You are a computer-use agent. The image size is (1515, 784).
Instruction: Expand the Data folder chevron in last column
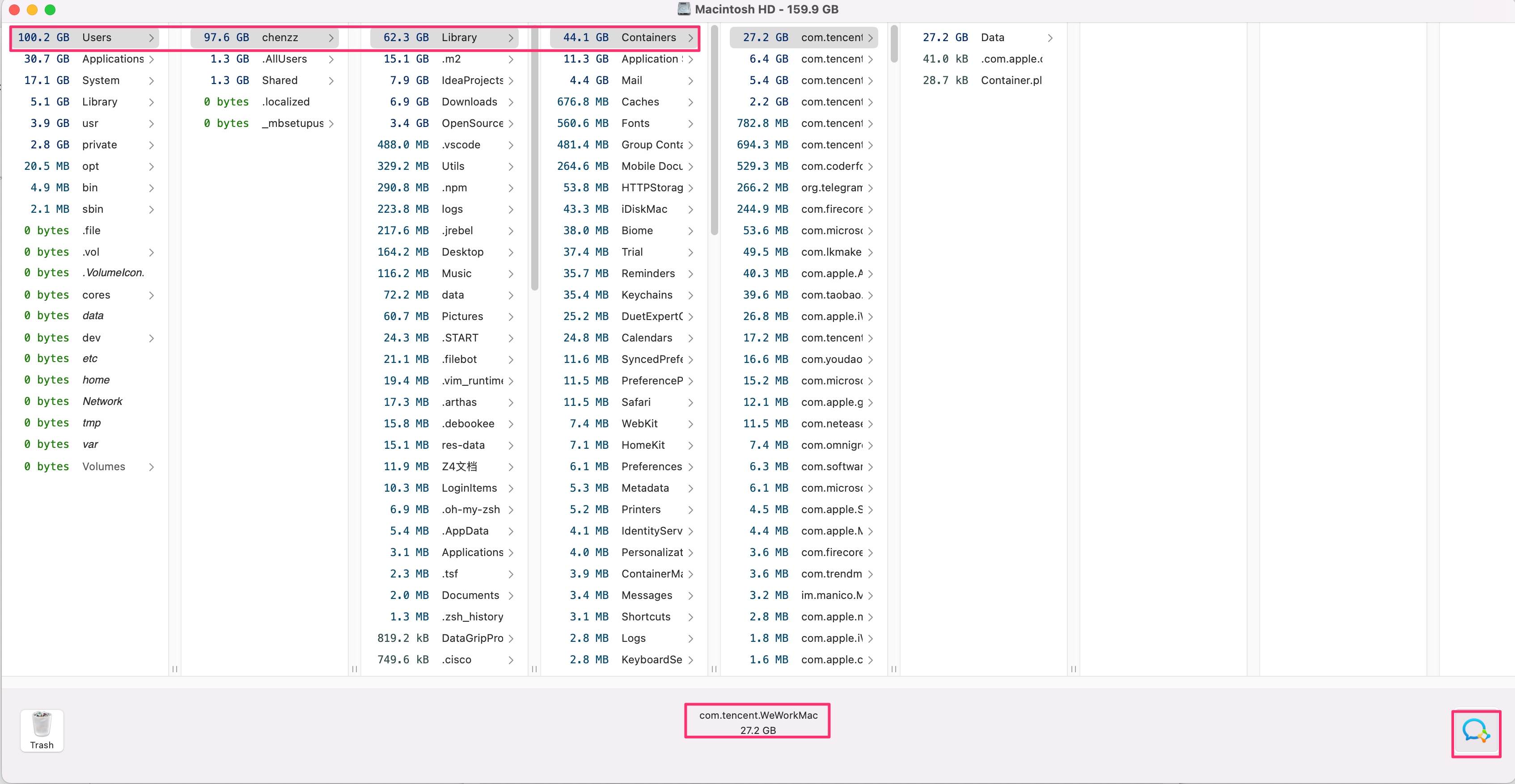[1050, 38]
